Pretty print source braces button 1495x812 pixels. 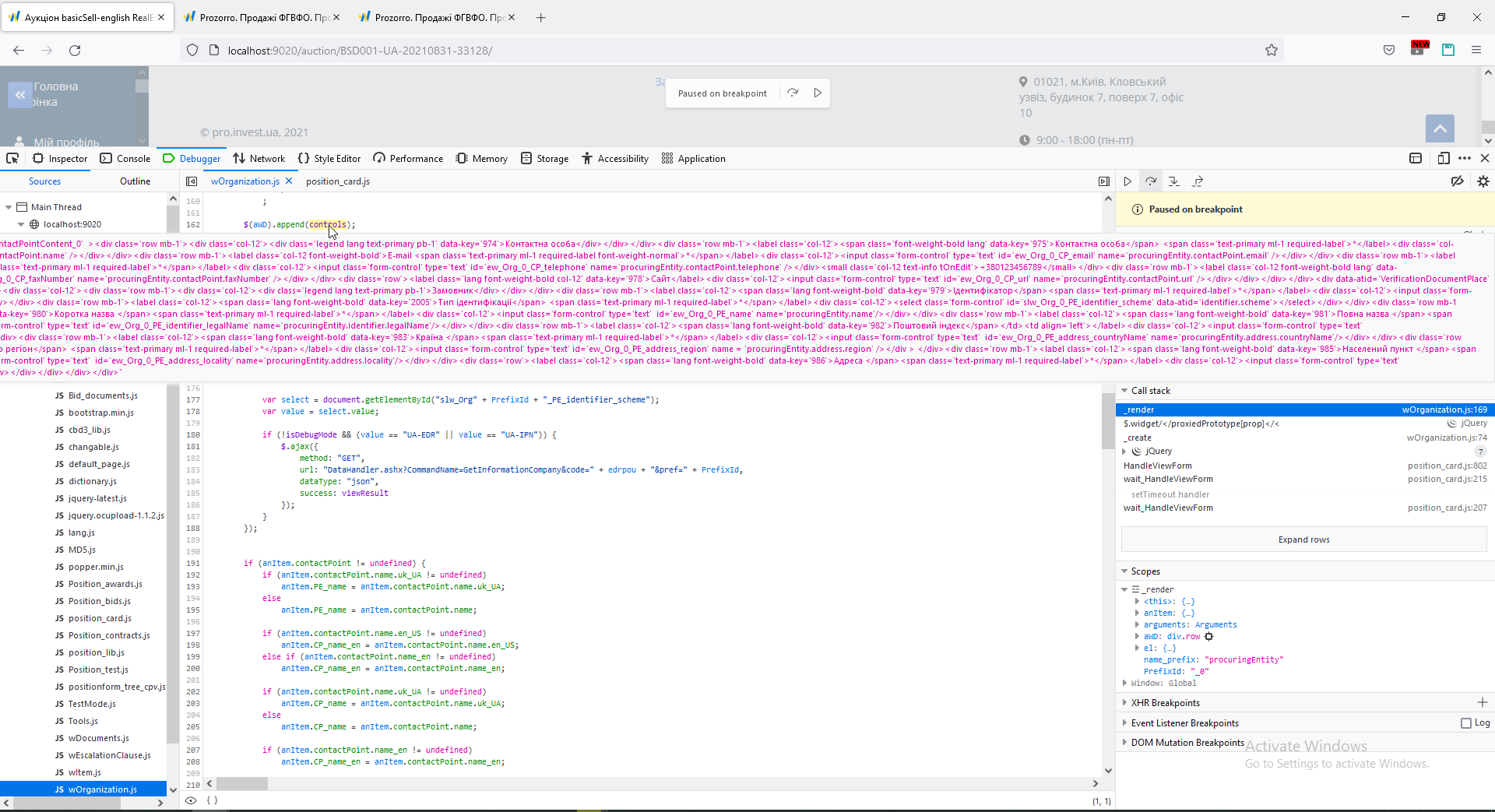[212, 800]
